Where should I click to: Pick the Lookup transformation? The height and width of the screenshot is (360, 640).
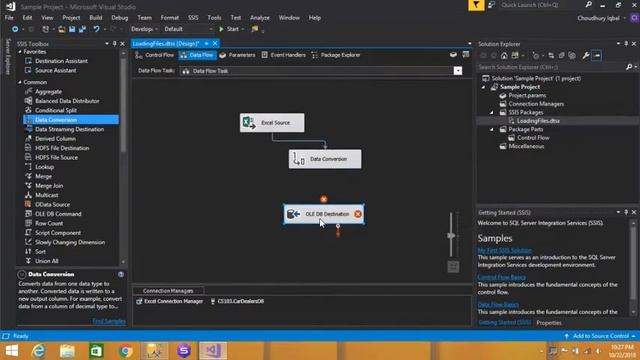44,167
